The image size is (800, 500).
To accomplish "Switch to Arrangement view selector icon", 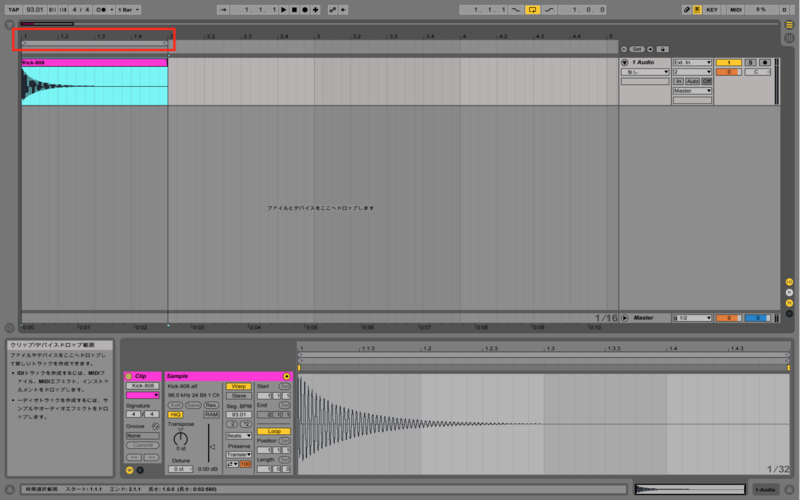I will coord(789,25).
